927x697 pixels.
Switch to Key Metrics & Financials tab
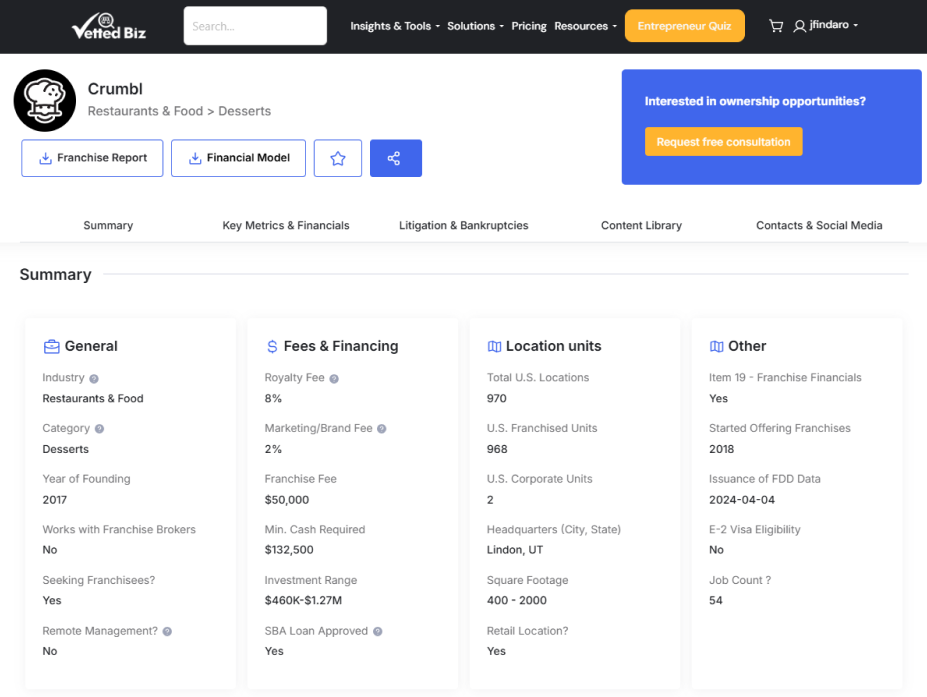[286, 225]
